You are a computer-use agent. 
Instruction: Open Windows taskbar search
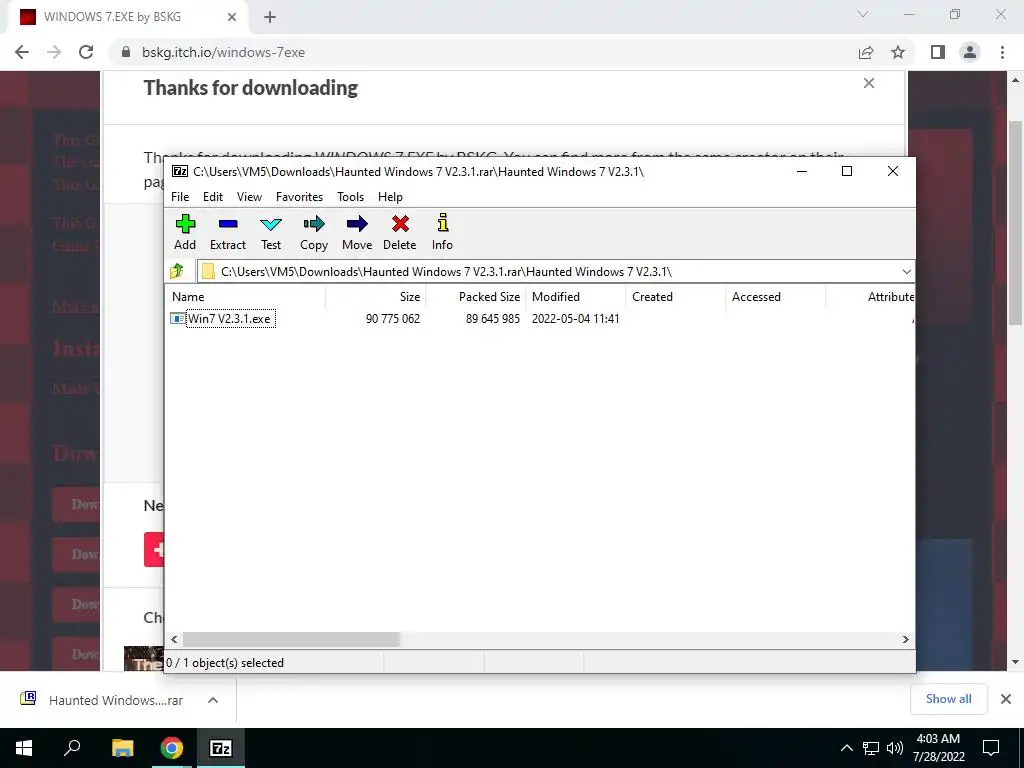coord(72,748)
